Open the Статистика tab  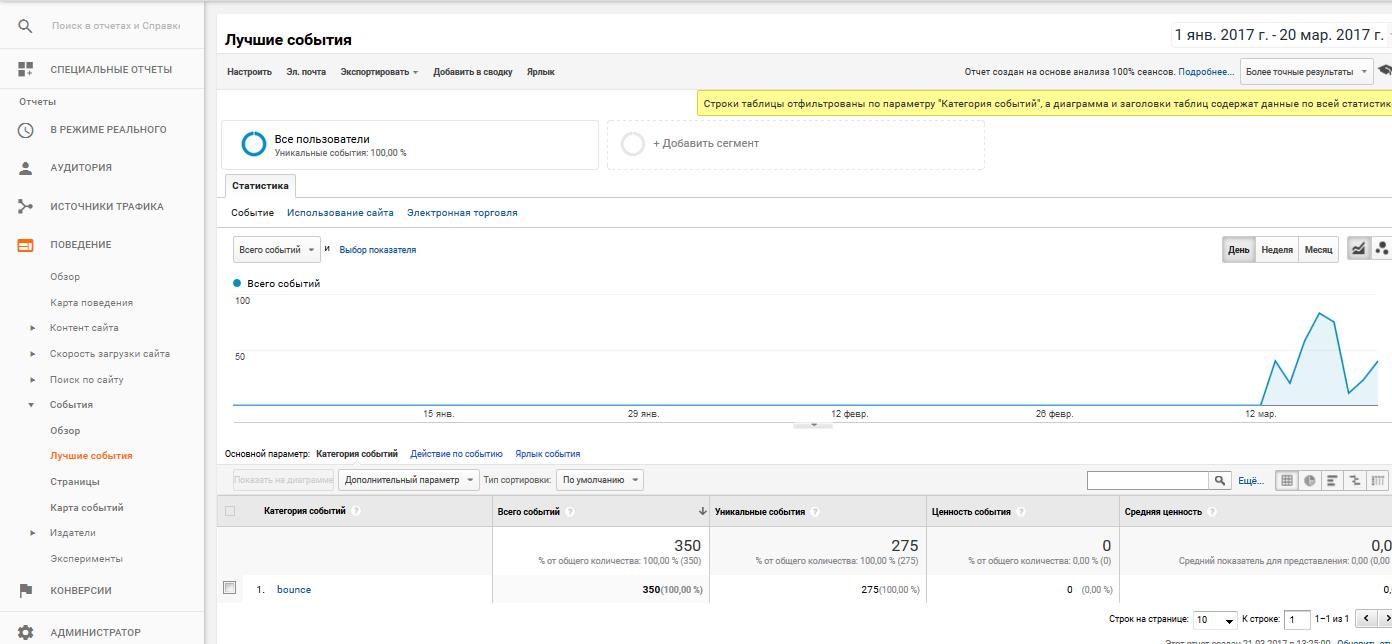(260, 186)
